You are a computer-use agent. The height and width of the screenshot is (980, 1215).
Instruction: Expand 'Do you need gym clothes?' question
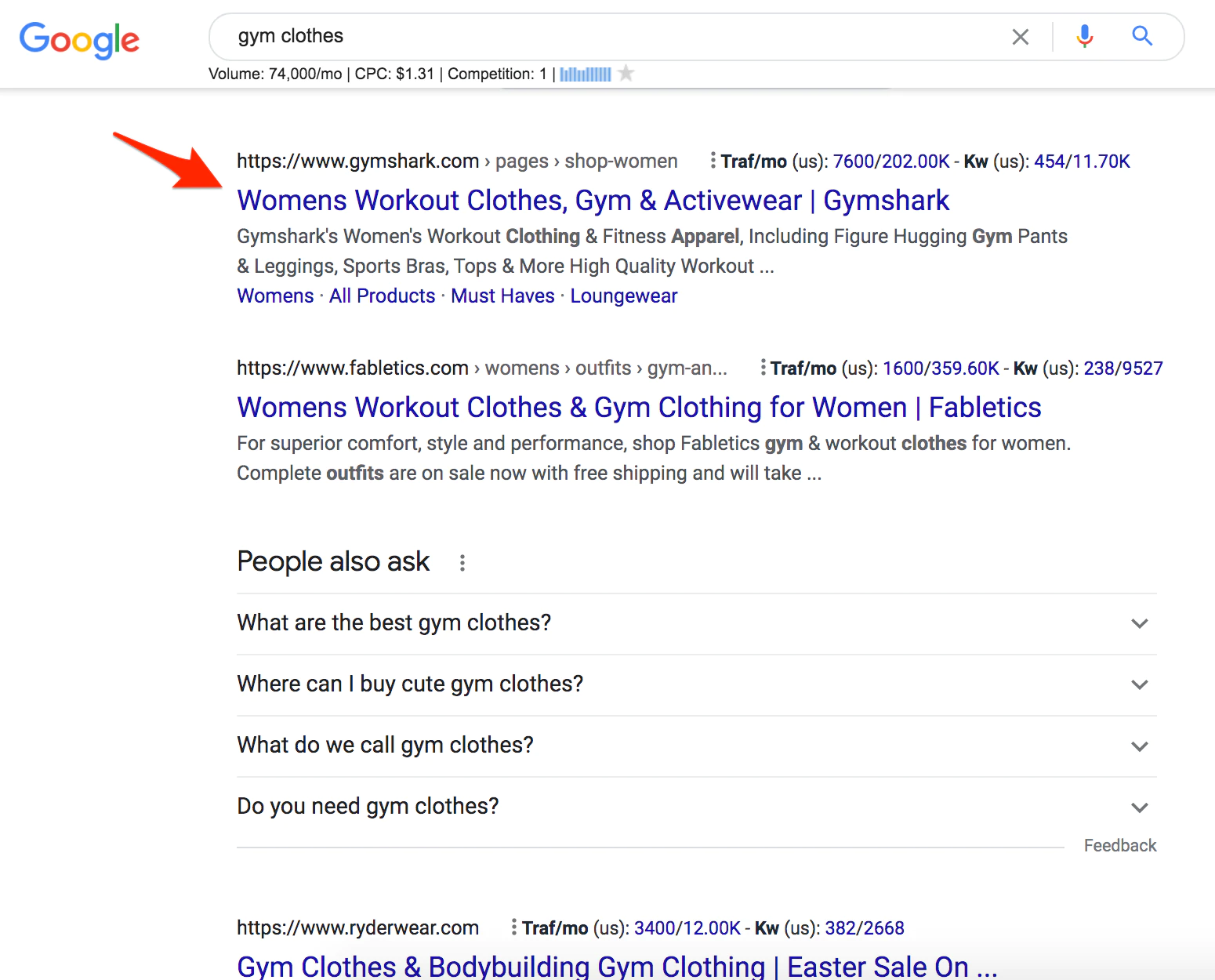pos(1139,807)
